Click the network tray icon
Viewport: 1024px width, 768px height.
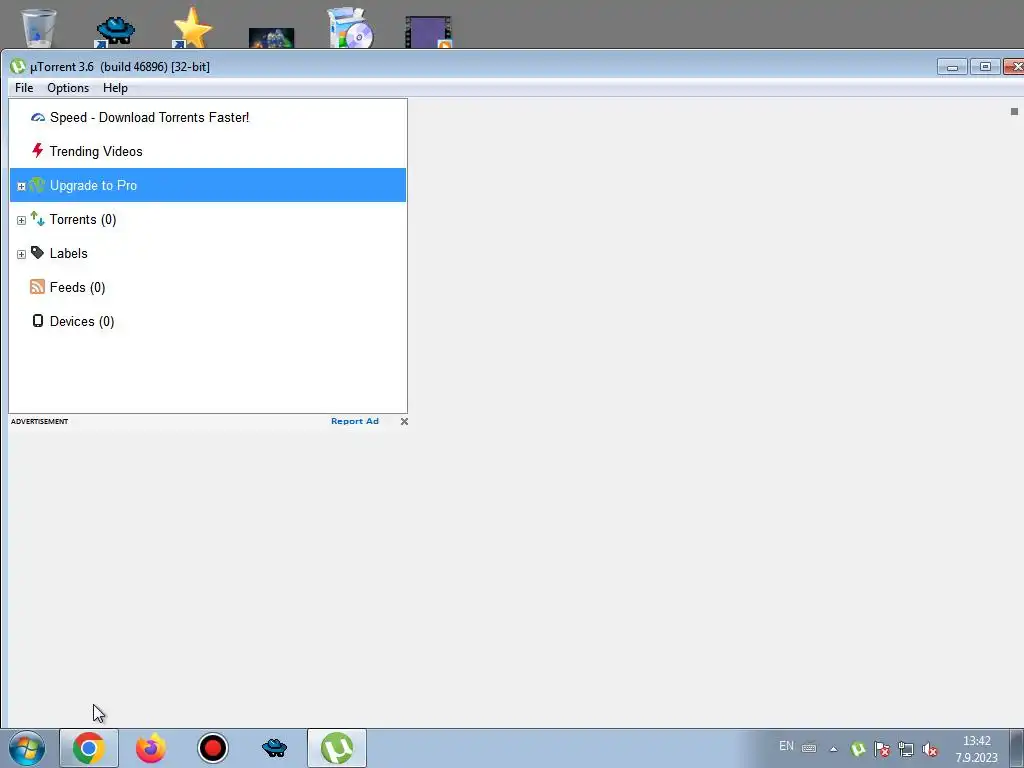[906, 749]
